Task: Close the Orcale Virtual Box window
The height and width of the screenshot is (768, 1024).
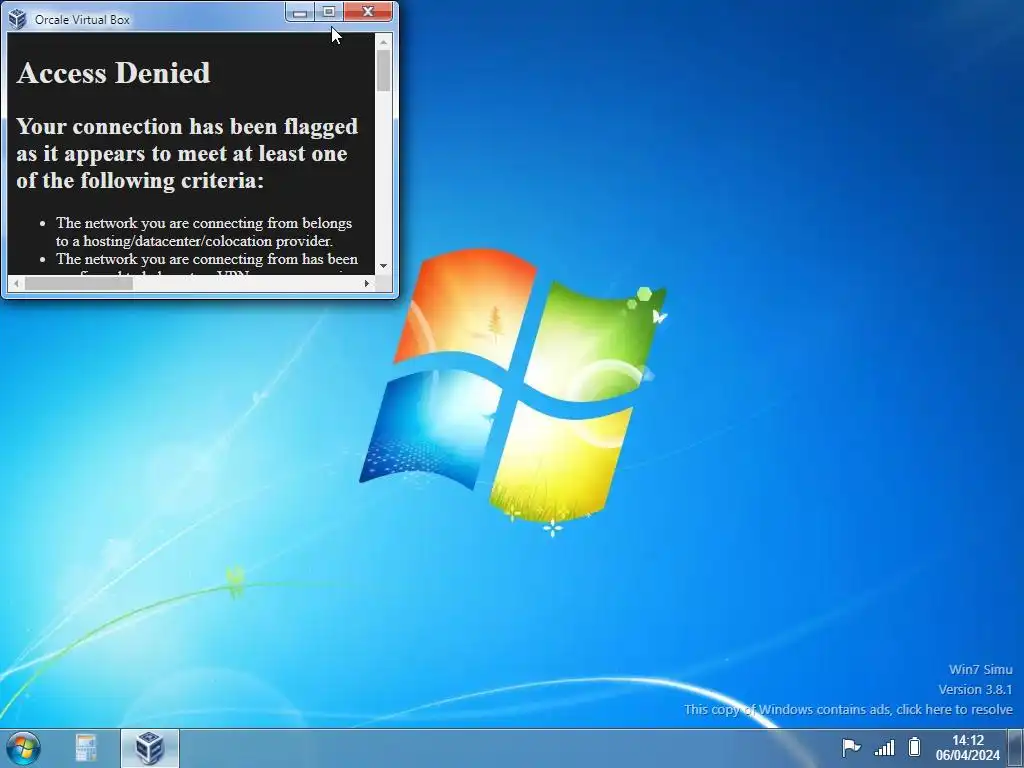Action: point(368,12)
